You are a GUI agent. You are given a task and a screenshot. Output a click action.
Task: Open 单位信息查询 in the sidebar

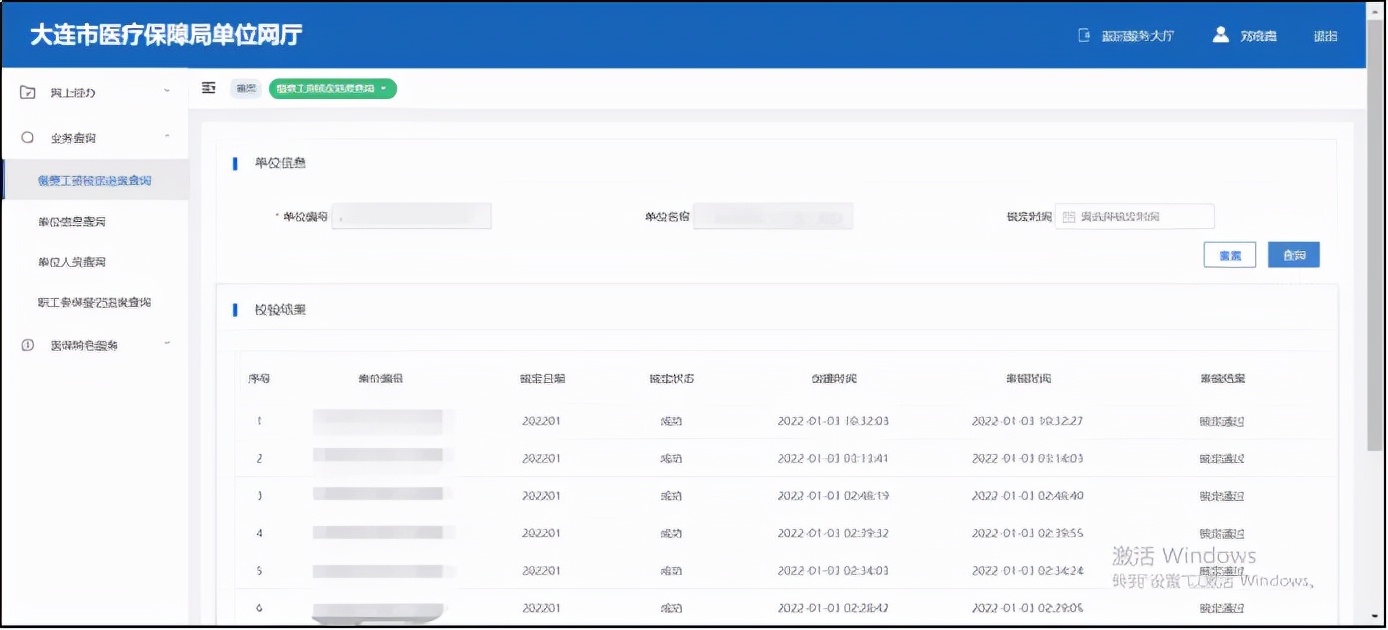[72, 222]
